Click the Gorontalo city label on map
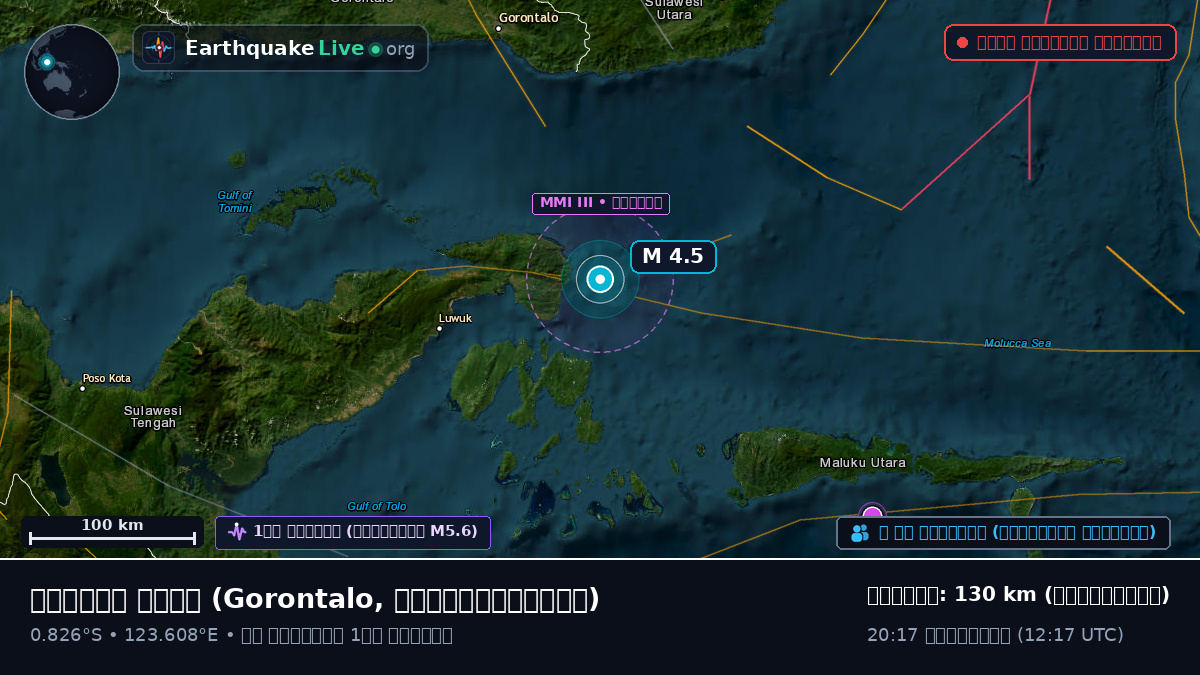 coord(528,18)
